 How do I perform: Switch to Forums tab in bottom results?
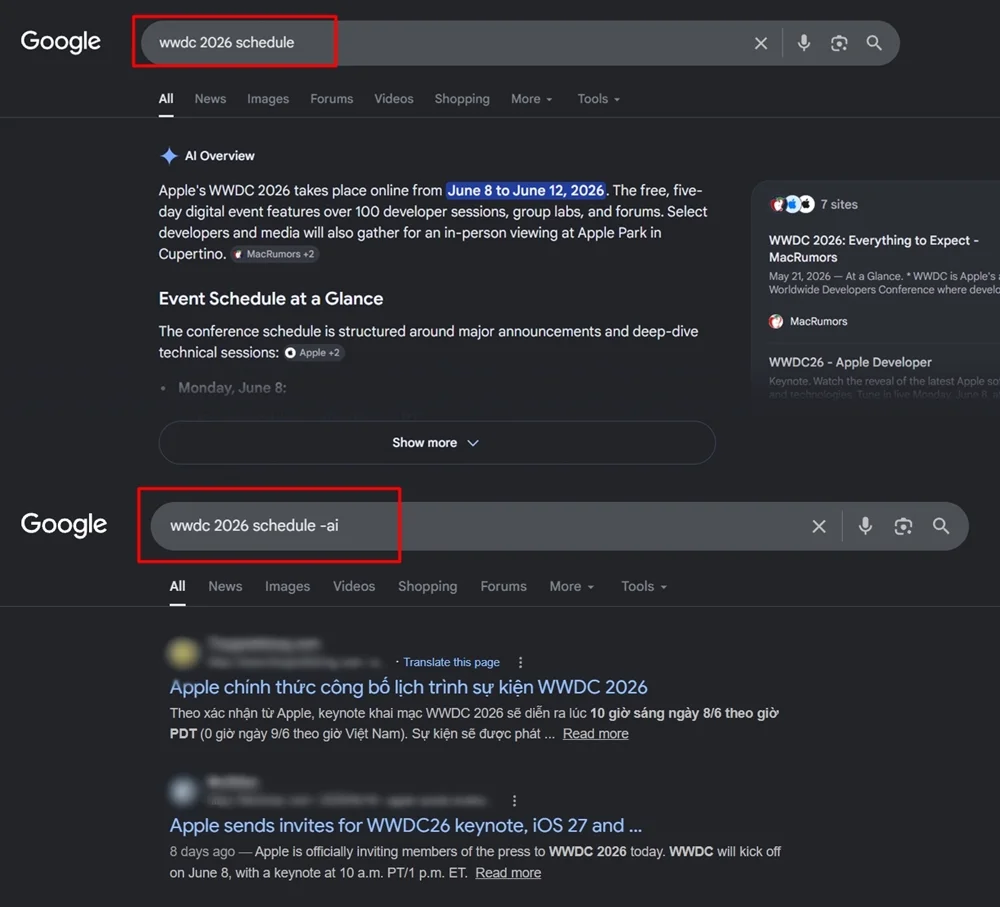pyautogui.click(x=503, y=586)
